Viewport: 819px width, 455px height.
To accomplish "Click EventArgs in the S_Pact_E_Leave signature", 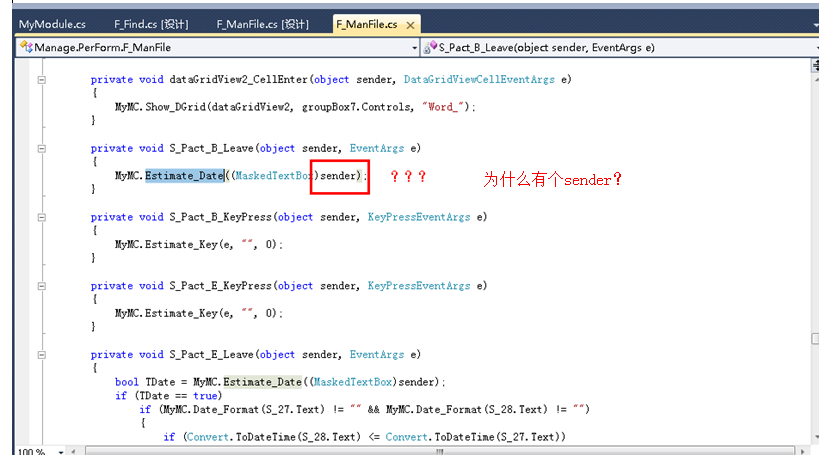I will pyautogui.click(x=377, y=355).
